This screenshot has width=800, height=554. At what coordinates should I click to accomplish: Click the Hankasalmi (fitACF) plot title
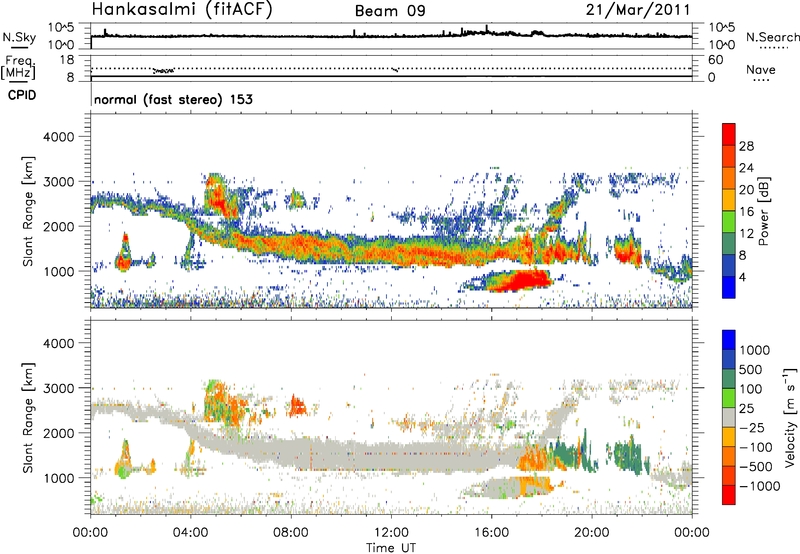click(x=182, y=10)
